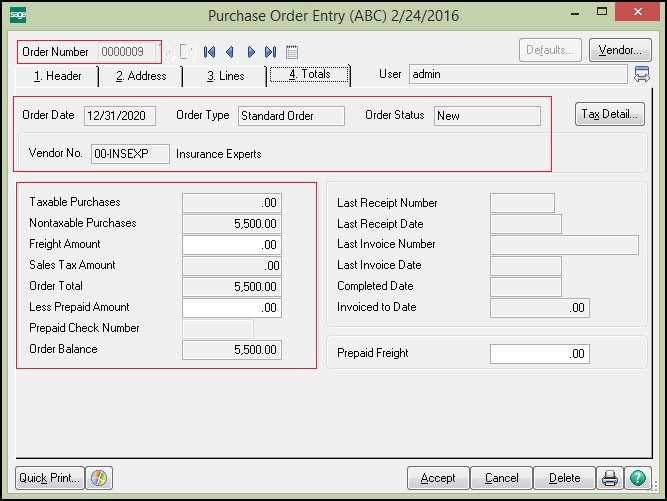Click the Sage logo in title bar
Screen dimensions: 667x501
coord(17,15)
